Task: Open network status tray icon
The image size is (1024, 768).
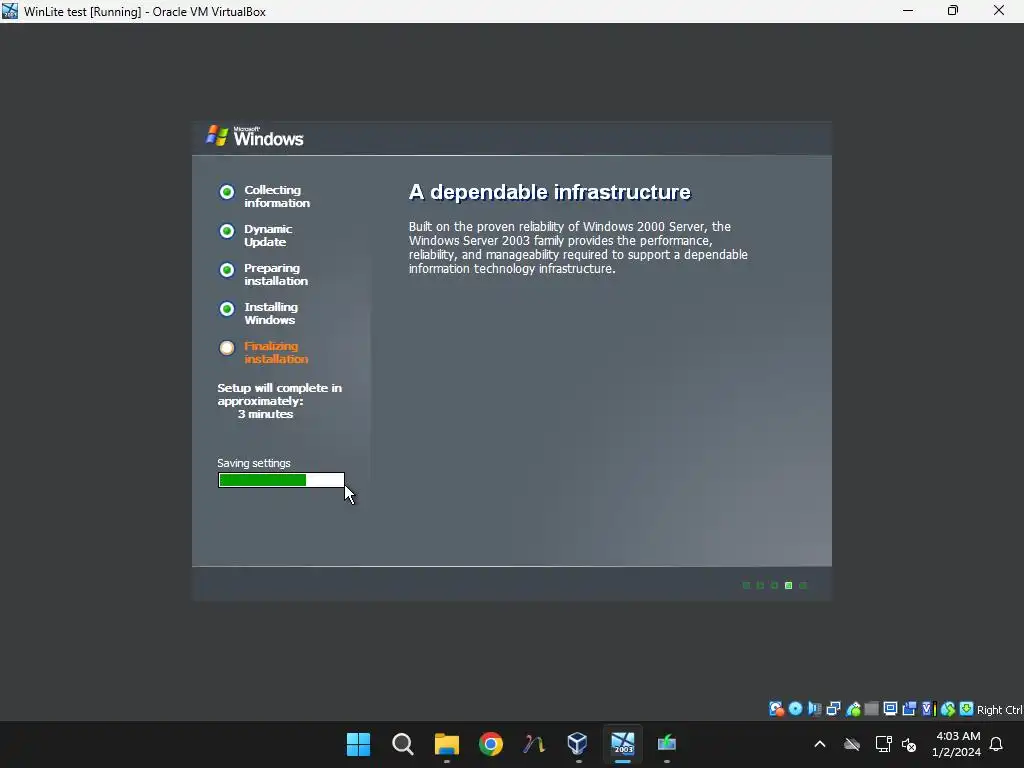Action: coord(883,744)
